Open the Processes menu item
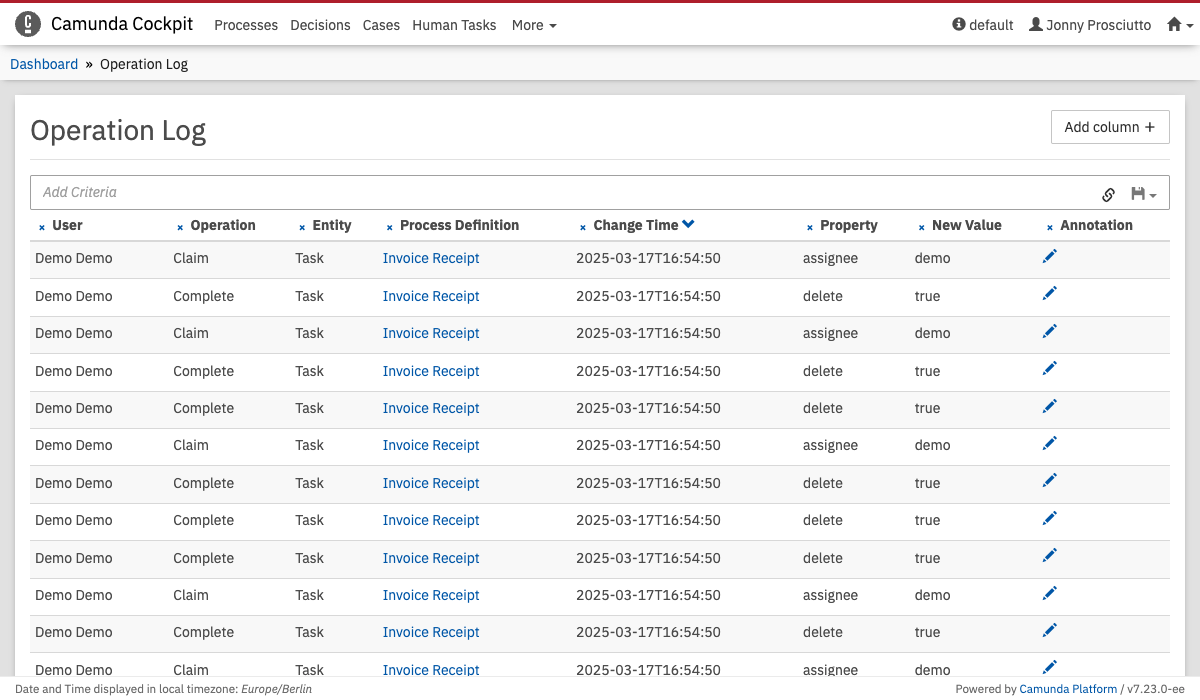Image resolution: width=1200 pixels, height=700 pixels. [x=246, y=25]
